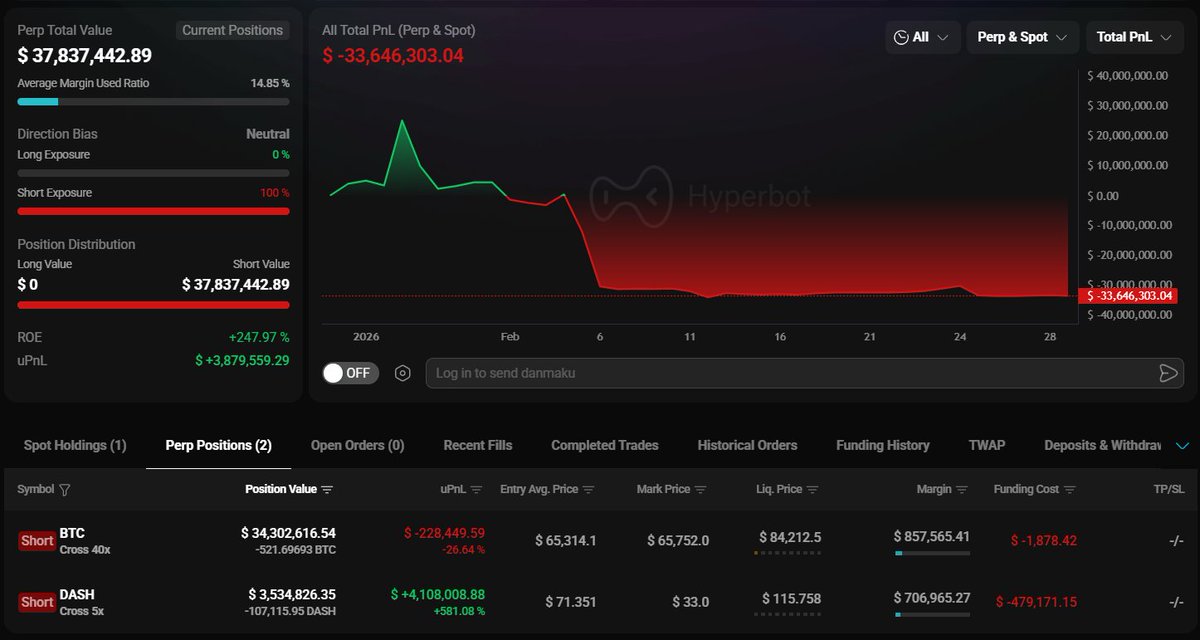Click the Funding Cost sort icon
Viewport: 1200px width, 640px height.
pyautogui.click(x=1069, y=490)
